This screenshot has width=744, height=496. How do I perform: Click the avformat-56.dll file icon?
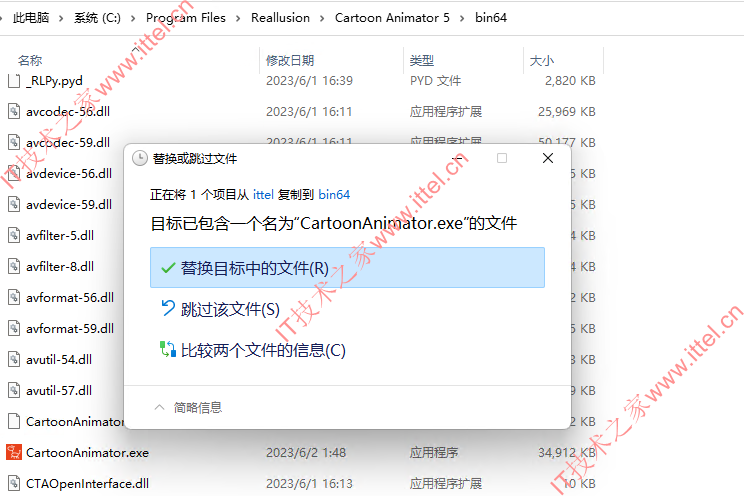(x=14, y=297)
